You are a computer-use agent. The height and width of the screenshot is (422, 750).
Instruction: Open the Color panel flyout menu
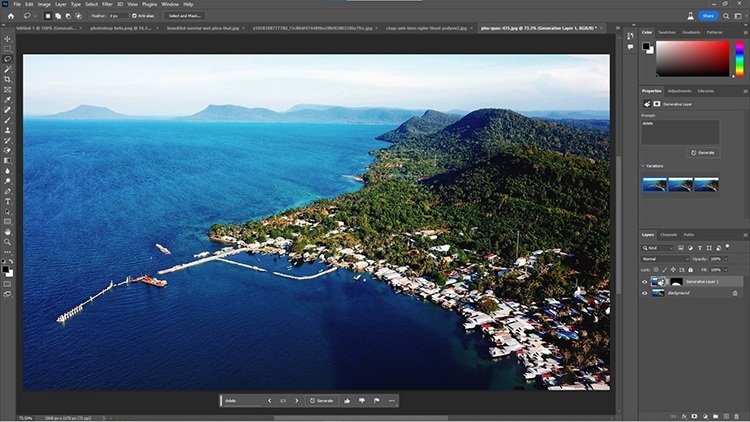point(745,33)
